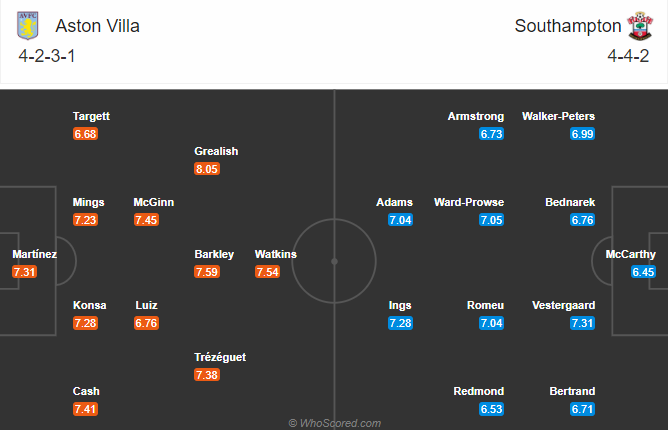Screen dimensions: 668x430
Task: Click player name Watkins
Action: [276, 254]
